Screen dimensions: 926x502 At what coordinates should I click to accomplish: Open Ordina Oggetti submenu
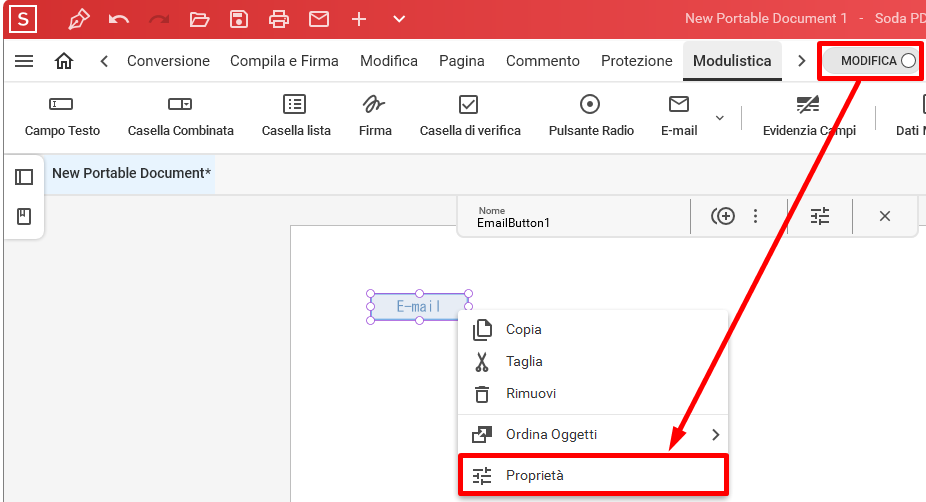(593, 435)
